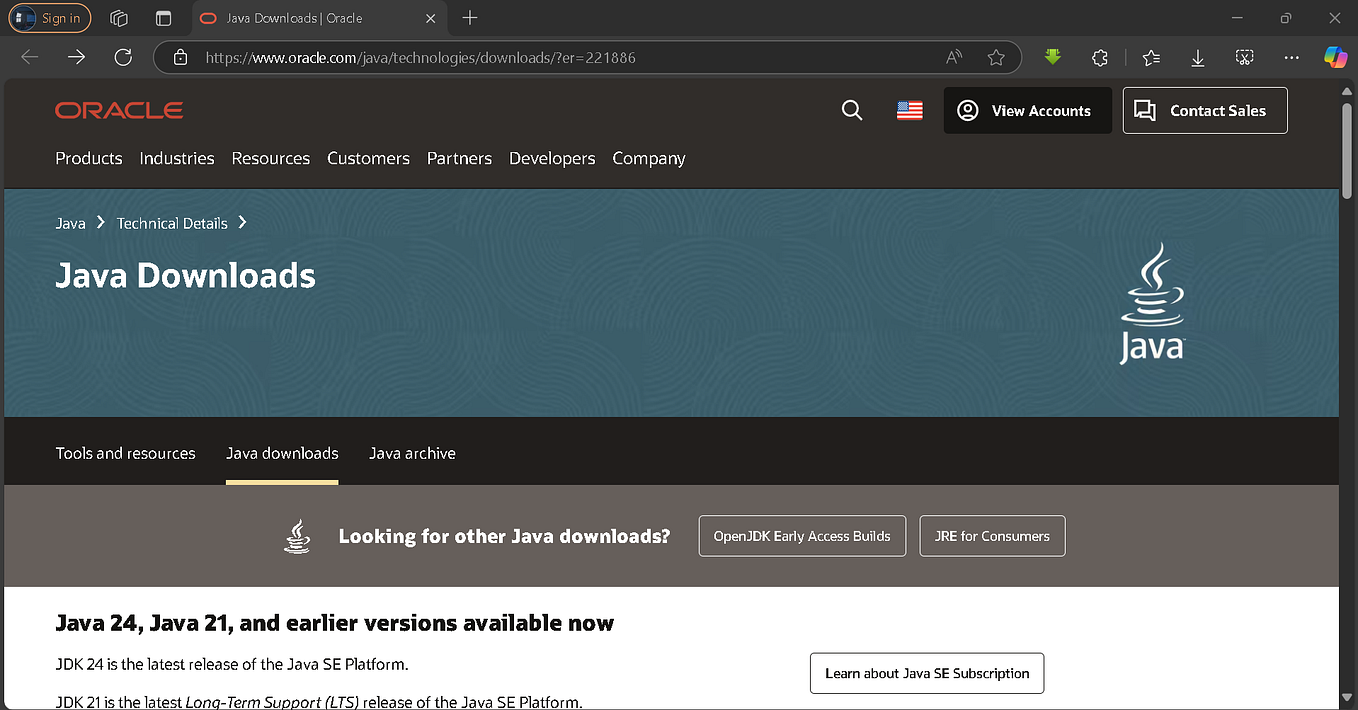This screenshot has height=710, width=1358.
Task: Open the View Accounts account icon
Action: pyautogui.click(x=967, y=110)
